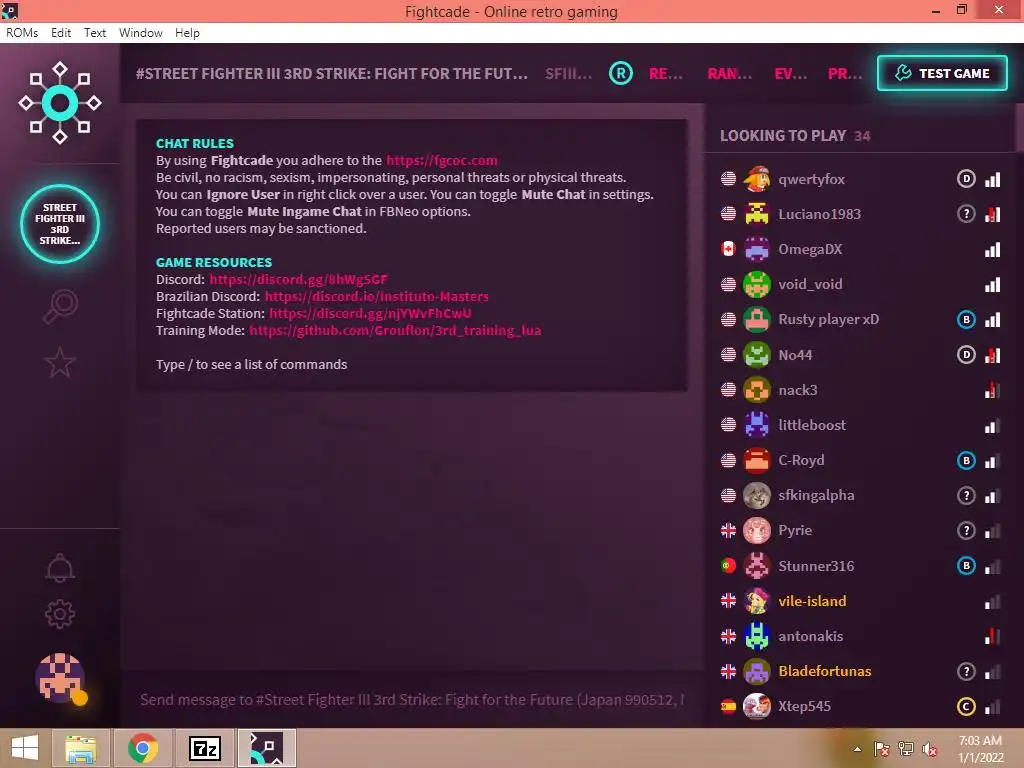Click Luciano1983's avatar
Screen dimensions: 1024x768
756,214
